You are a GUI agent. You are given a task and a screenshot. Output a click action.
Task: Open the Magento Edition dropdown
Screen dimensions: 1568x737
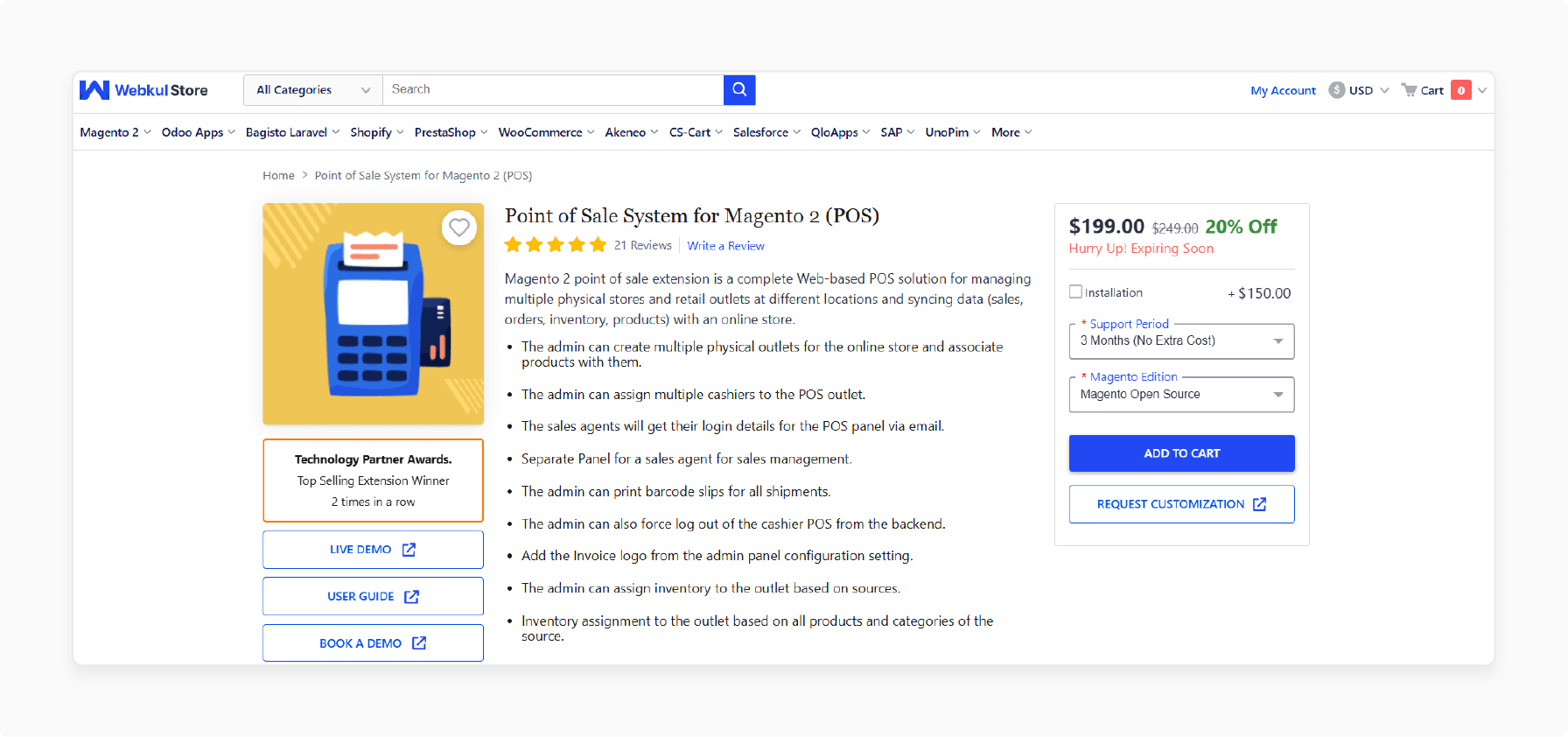(1181, 395)
